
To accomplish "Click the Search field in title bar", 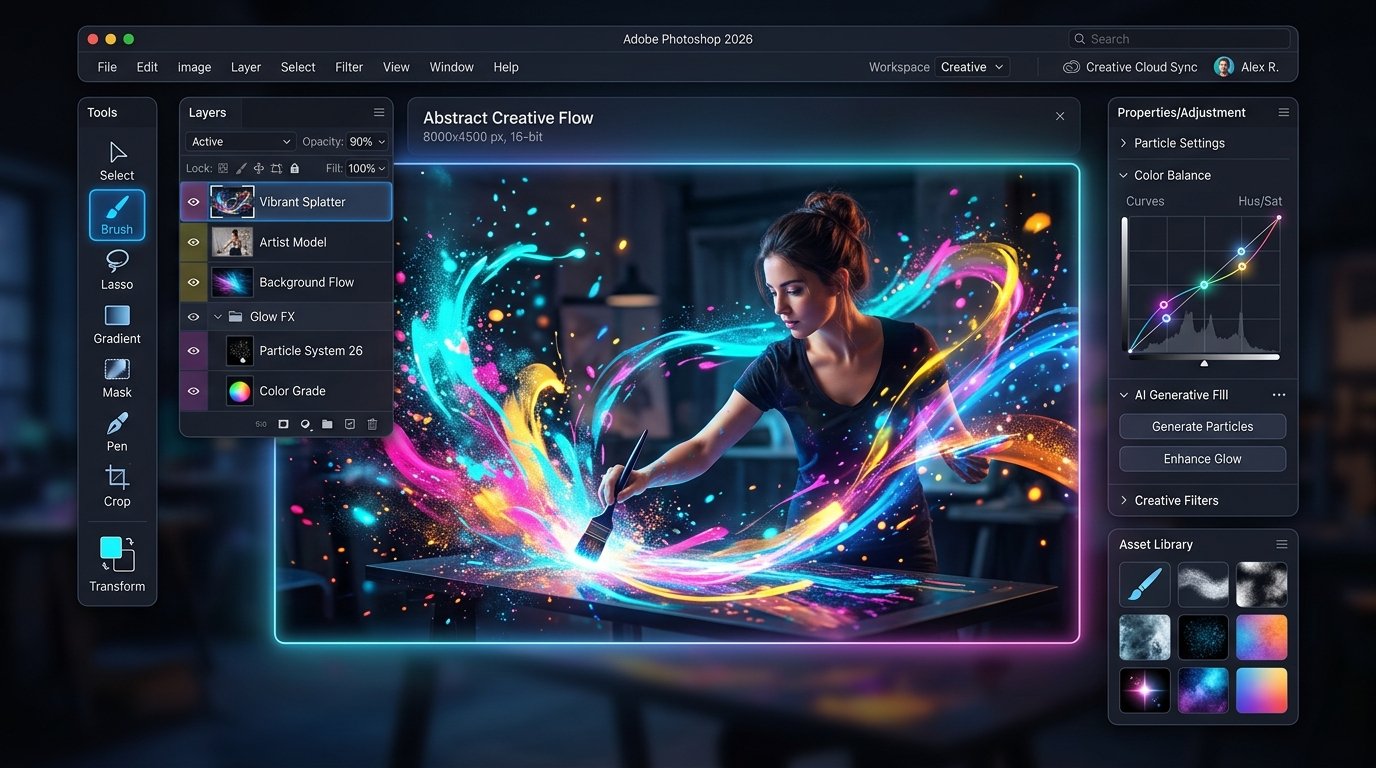I will click(x=1180, y=39).
